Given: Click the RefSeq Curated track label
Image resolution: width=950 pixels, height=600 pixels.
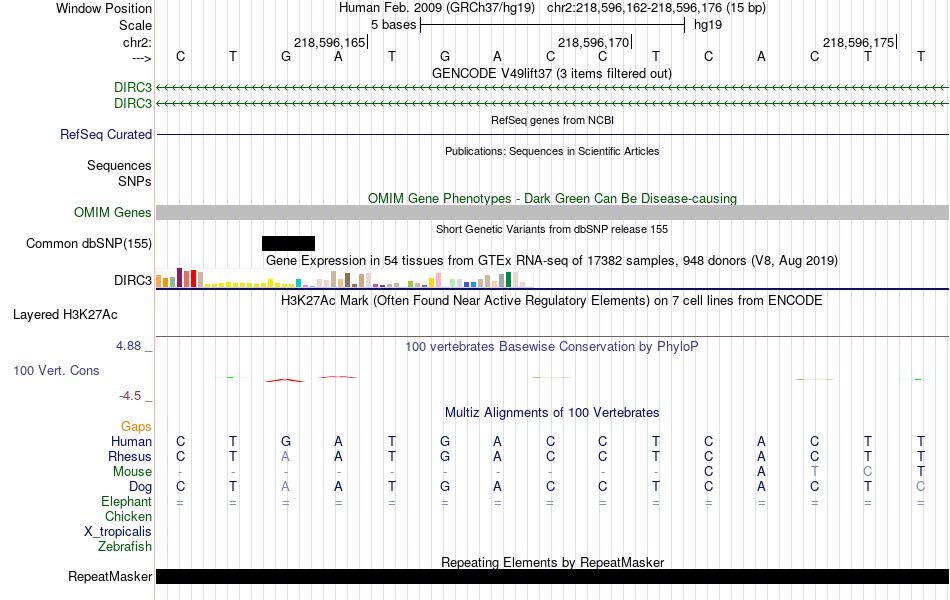Looking at the screenshot, I should (x=106, y=135).
